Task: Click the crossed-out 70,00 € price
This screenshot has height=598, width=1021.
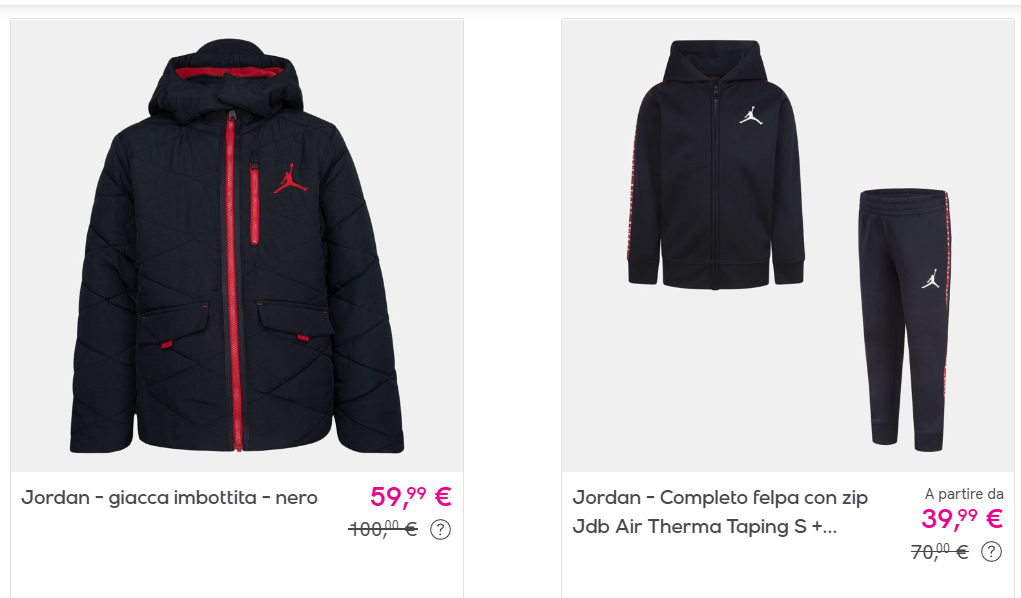Action: tap(940, 552)
